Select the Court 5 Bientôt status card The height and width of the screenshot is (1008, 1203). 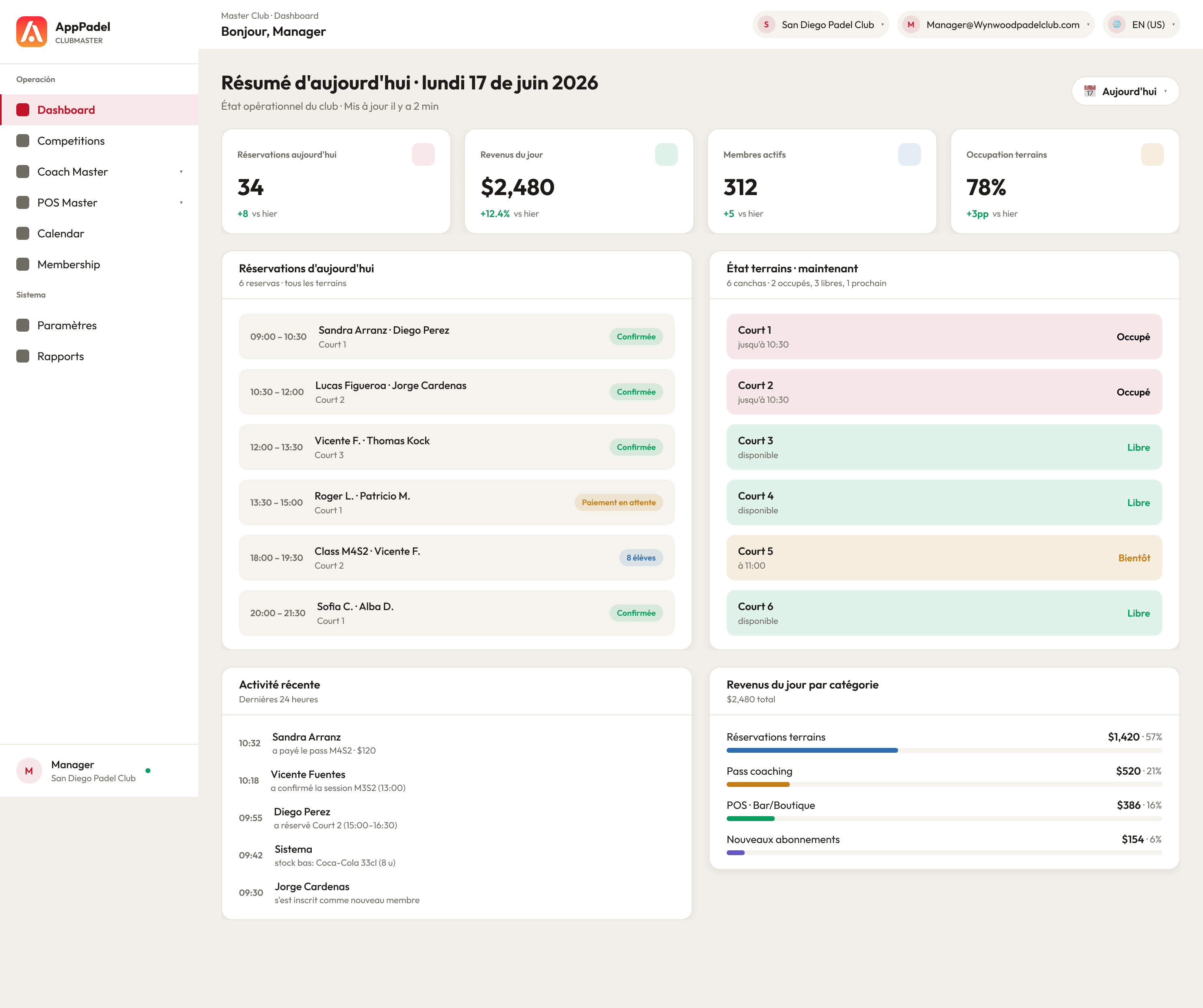(x=944, y=558)
